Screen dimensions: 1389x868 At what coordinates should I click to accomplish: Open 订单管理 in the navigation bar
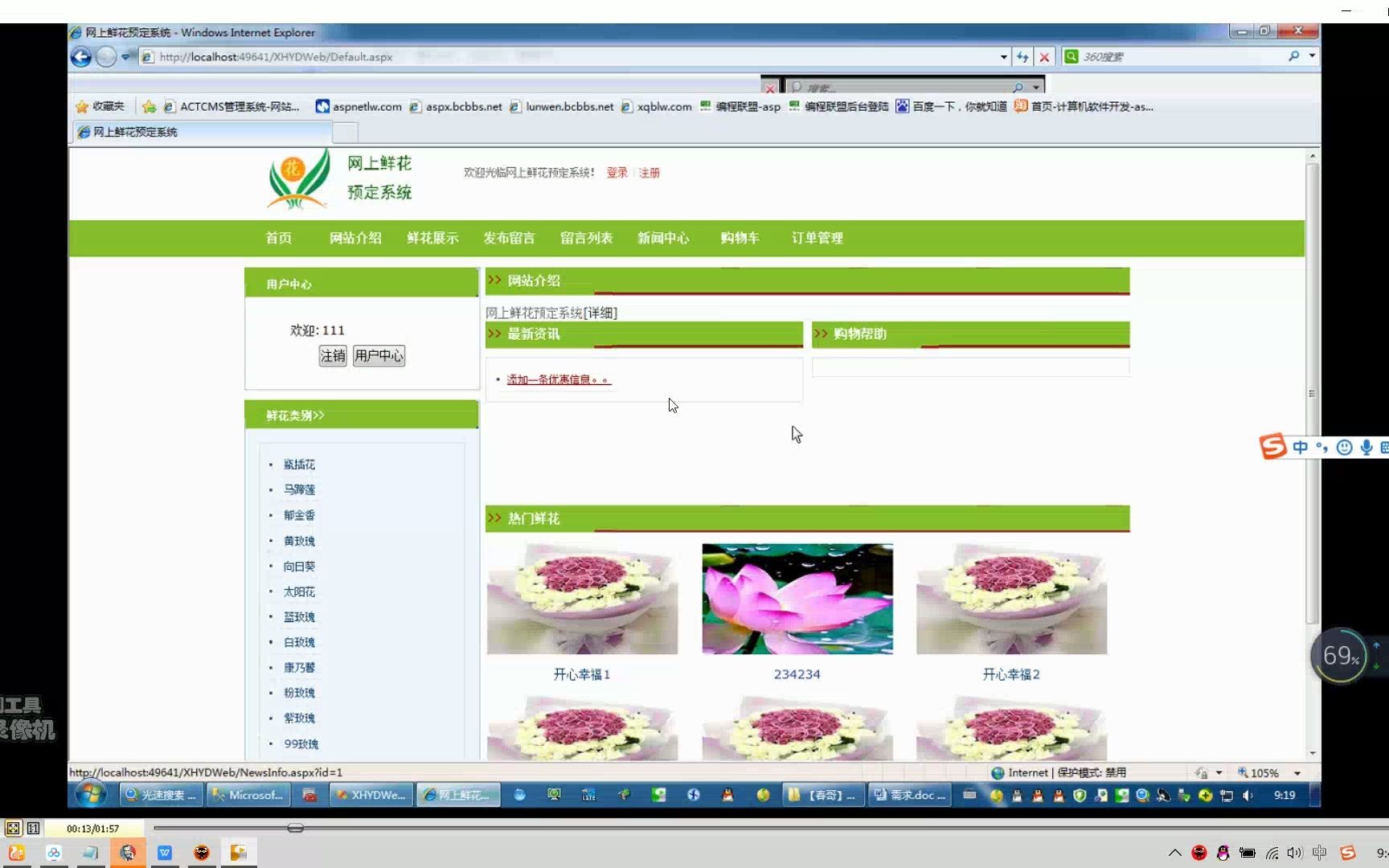(x=817, y=238)
